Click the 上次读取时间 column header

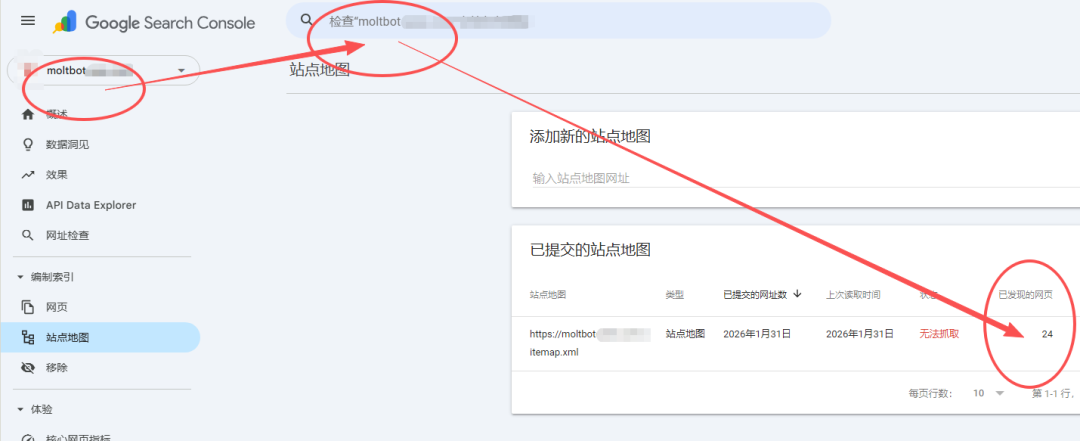tap(853, 294)
